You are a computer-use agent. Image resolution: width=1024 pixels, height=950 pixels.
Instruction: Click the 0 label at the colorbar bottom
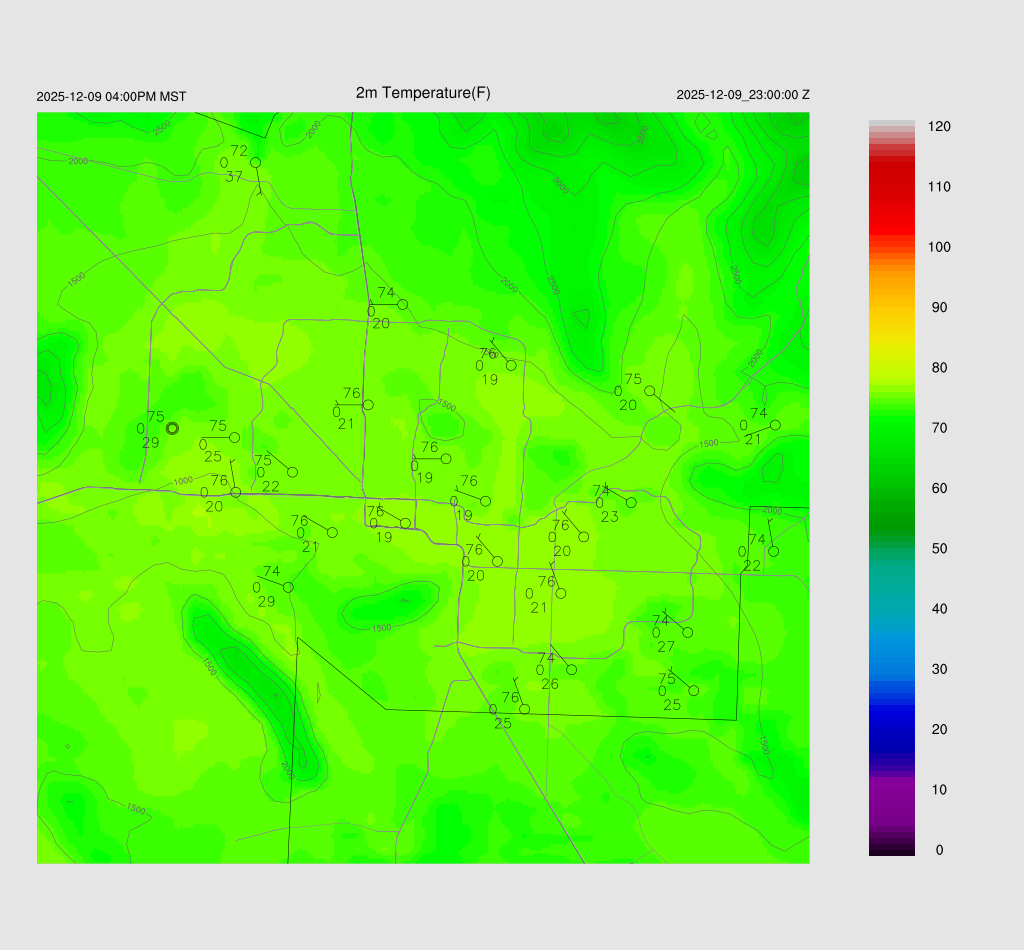click(938, 850)
